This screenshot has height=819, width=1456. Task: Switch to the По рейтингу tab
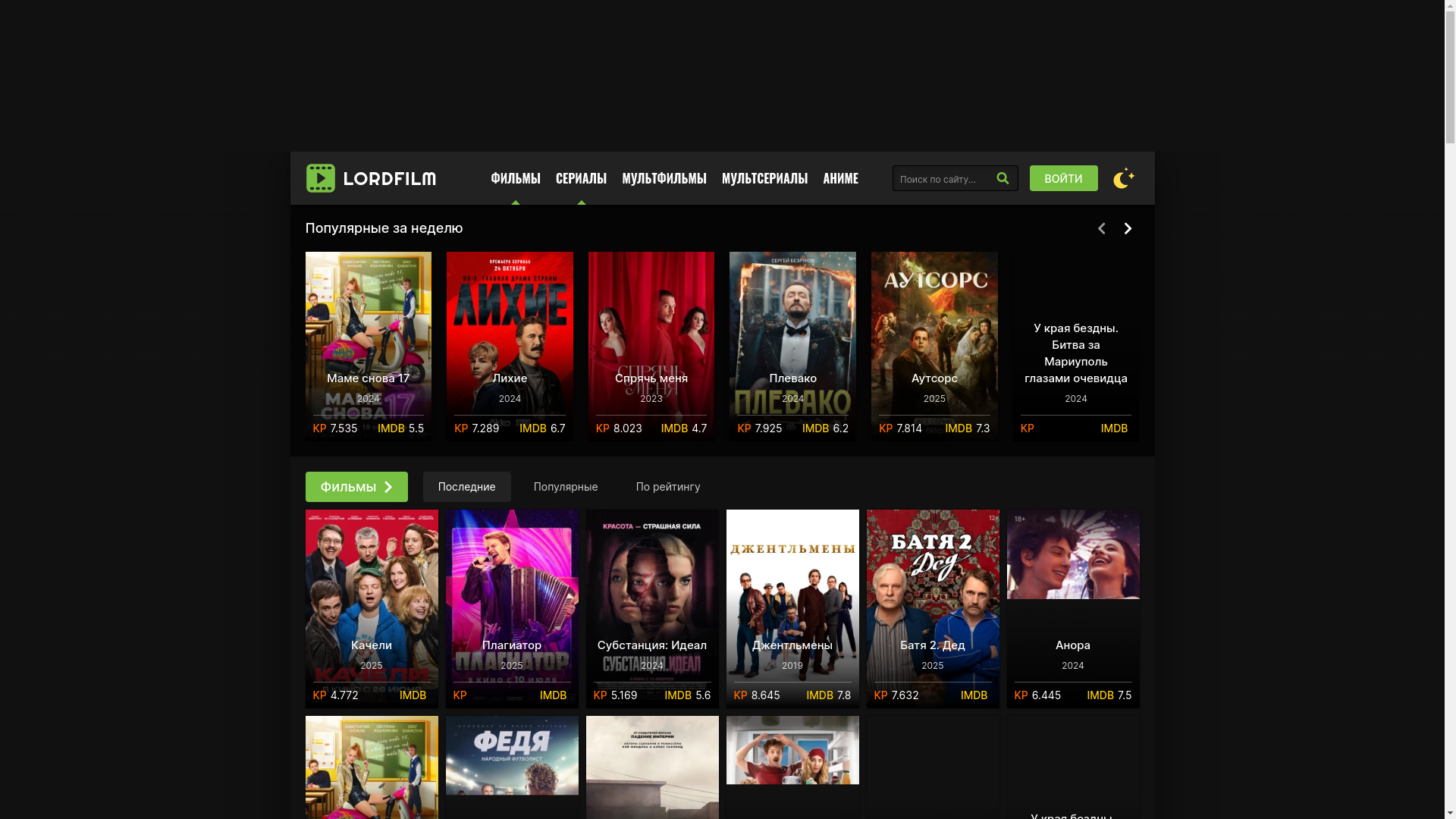[x=668, y=487]
